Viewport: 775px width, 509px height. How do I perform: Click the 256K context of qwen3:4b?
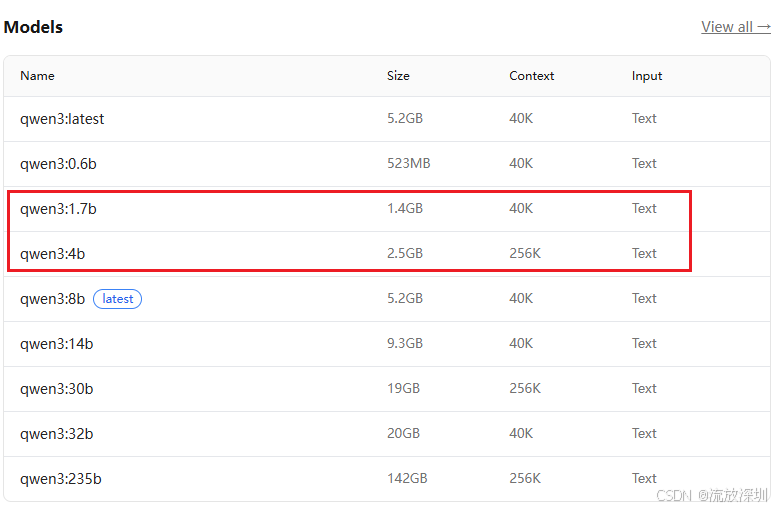(x=525, y=253)
